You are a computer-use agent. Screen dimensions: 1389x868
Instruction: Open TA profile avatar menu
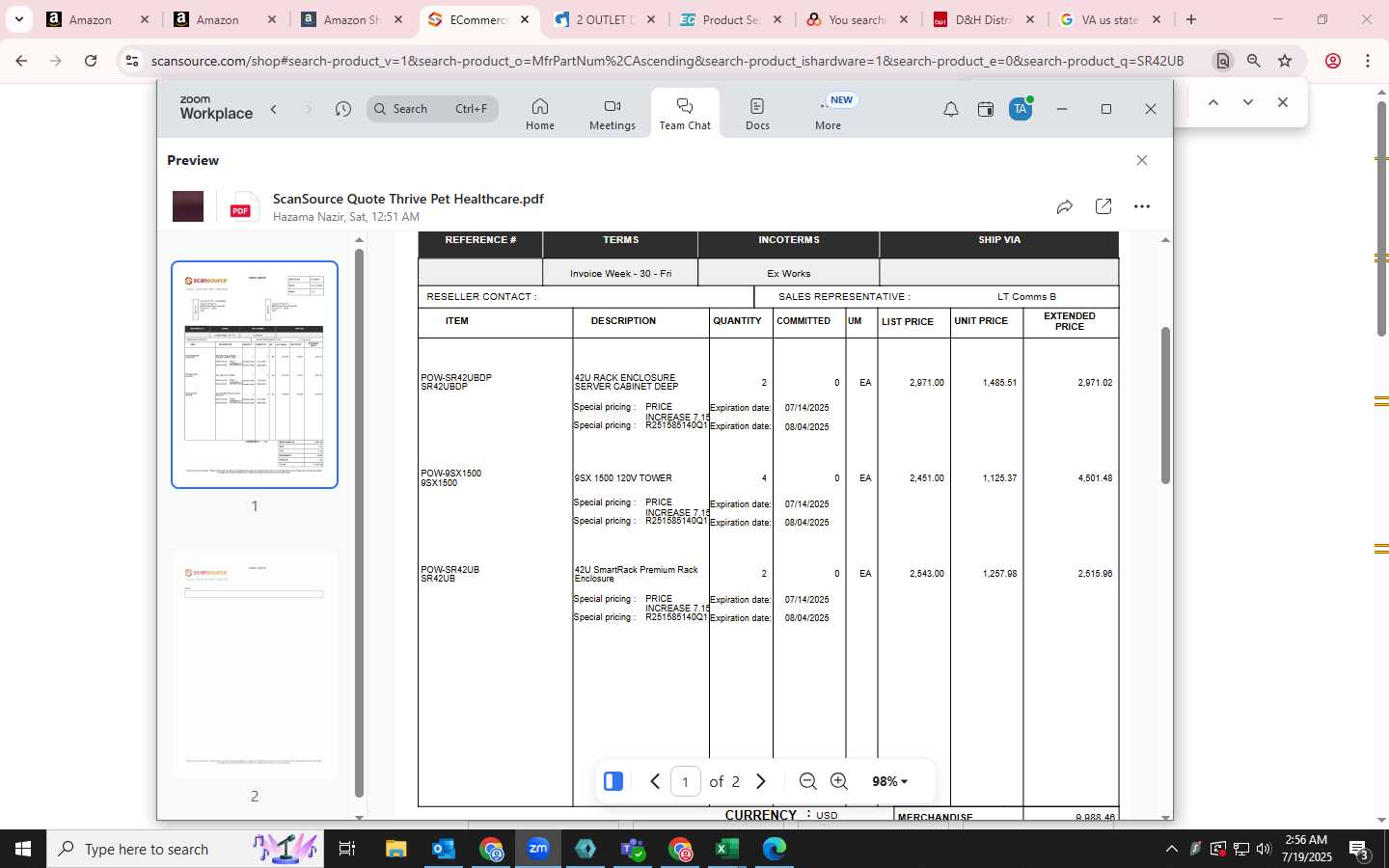pyautogui.click(x=1021, y=109)
